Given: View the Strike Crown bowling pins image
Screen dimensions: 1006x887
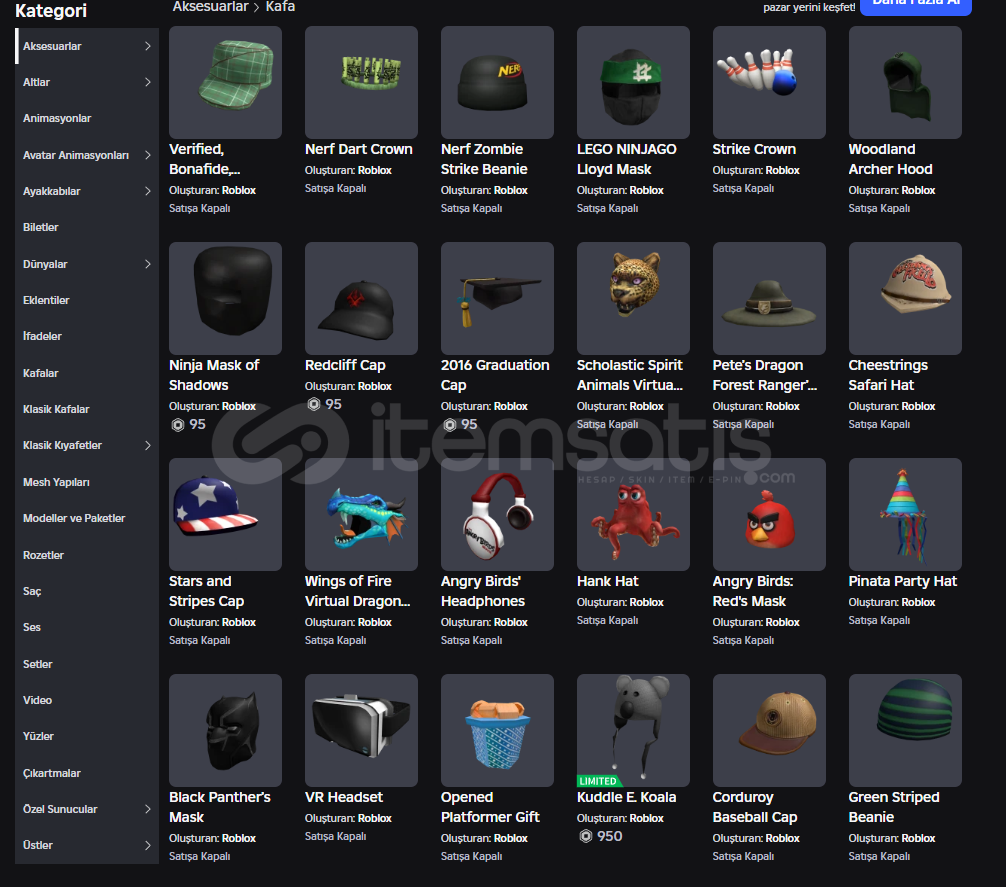Looking at the screenshot, I should click(769, 82).
